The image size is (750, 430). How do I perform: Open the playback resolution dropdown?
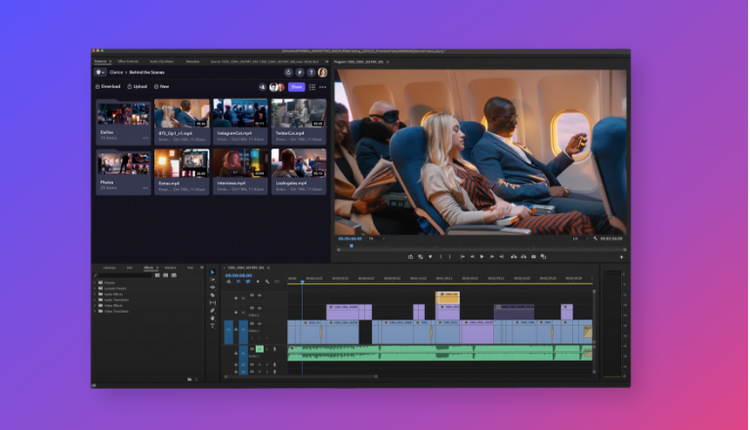pos(580,238)
